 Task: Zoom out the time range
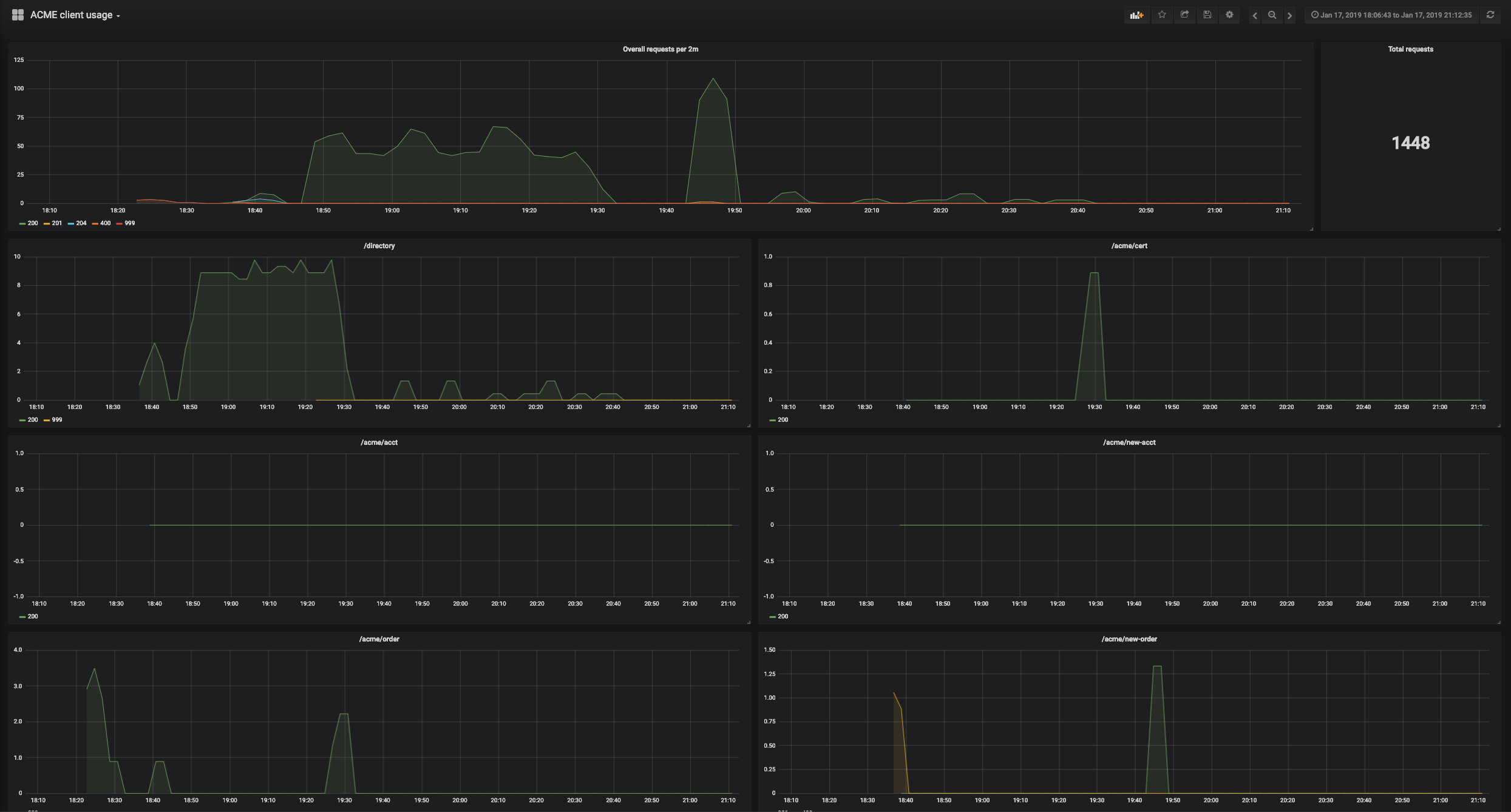[x=1272, y=15]
